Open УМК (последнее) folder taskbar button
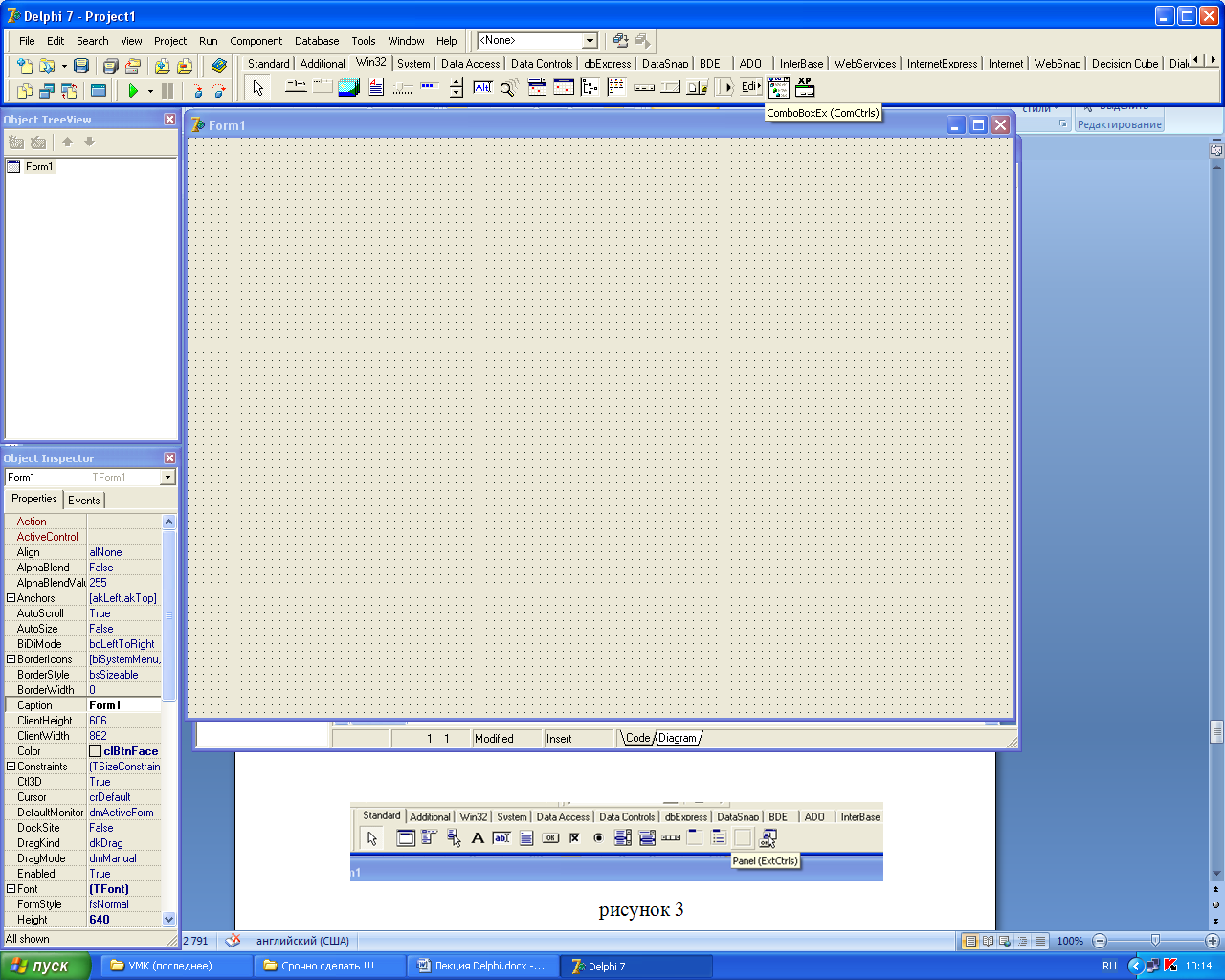 [x=175, y=966]
